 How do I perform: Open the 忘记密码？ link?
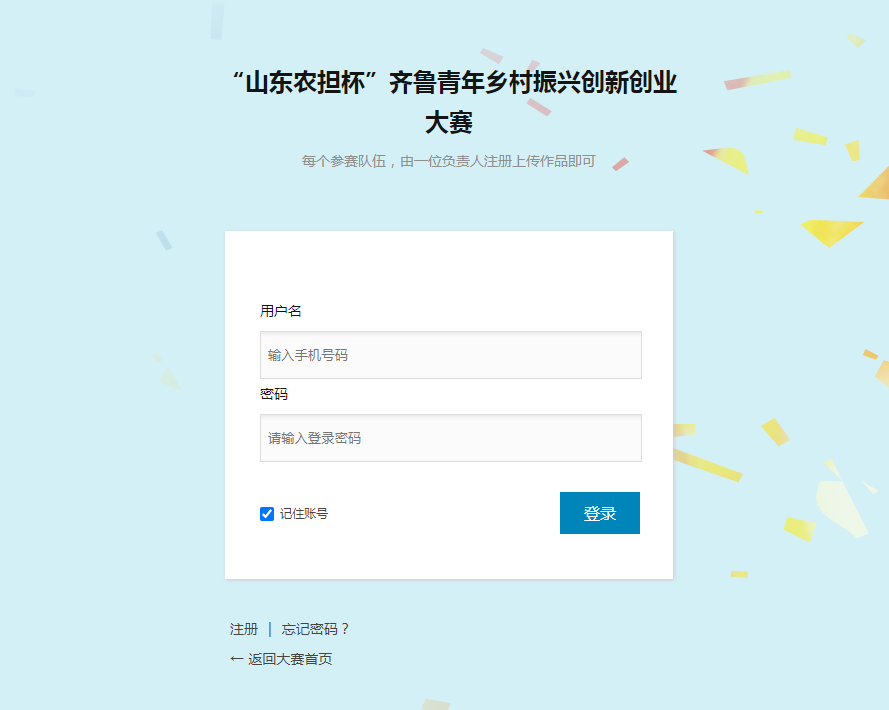315,629
